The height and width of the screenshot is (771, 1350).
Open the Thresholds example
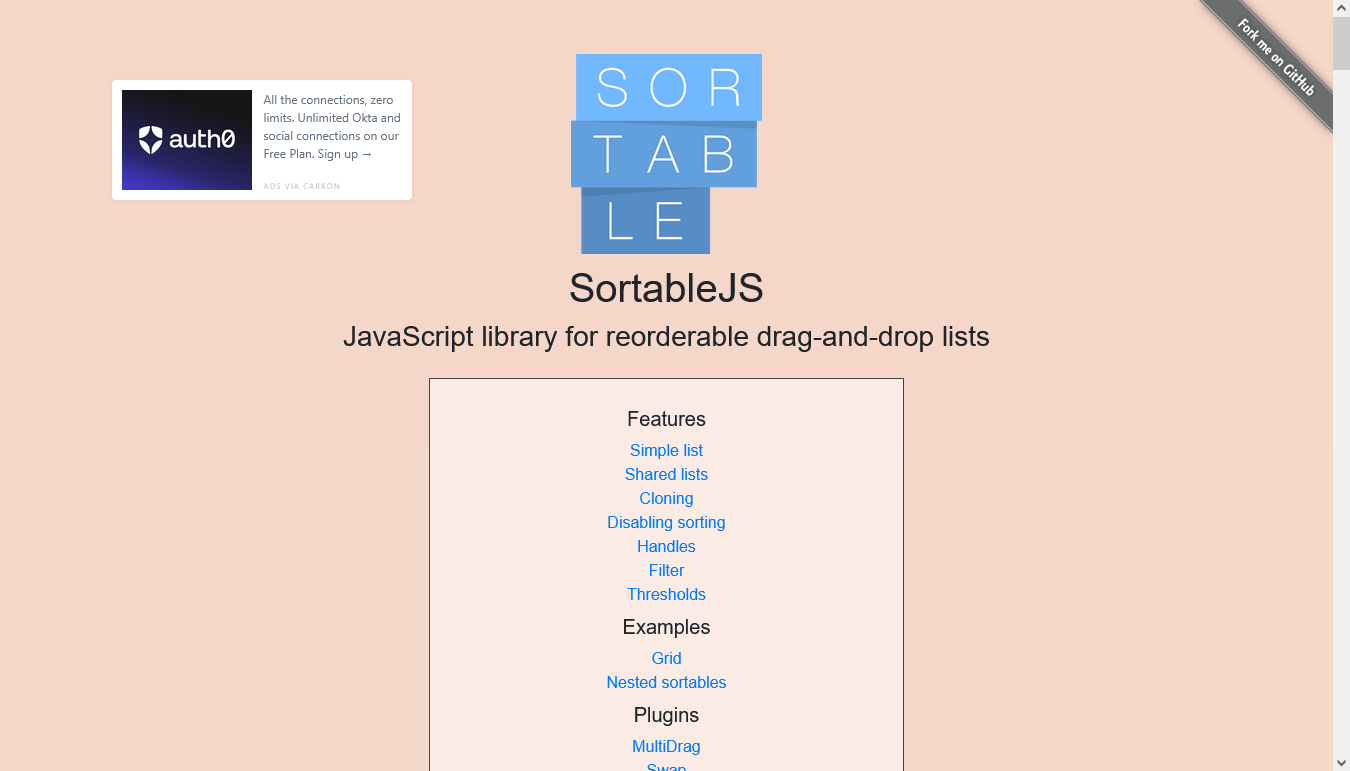pyautogui.click(x=666, y=594)
